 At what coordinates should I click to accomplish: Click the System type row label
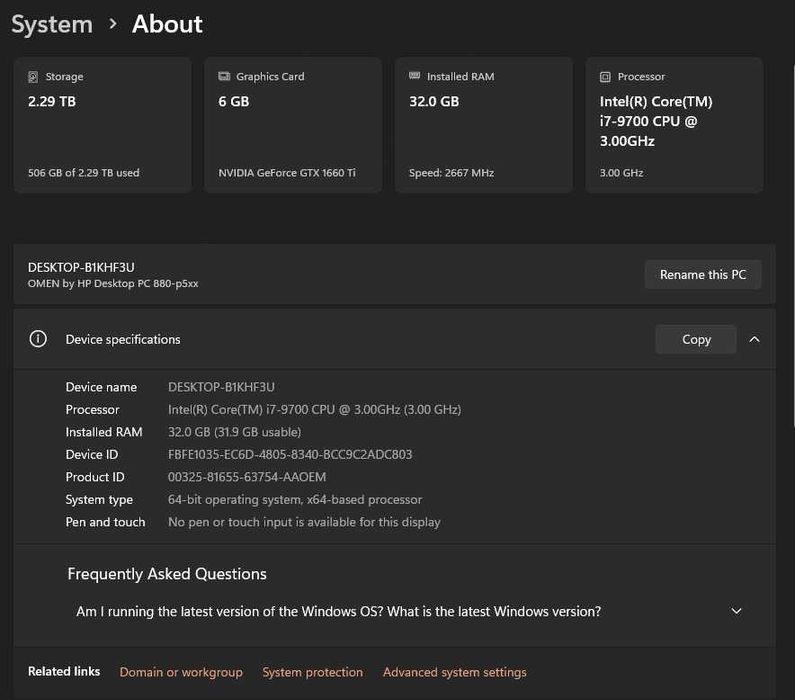pyautogui.click(x=99, y=499)
